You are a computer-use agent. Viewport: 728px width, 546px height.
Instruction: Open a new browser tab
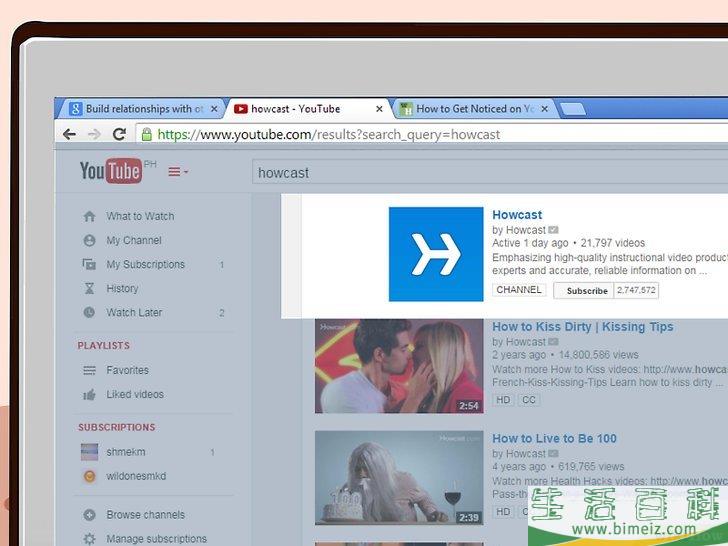[x=573, y=110]
